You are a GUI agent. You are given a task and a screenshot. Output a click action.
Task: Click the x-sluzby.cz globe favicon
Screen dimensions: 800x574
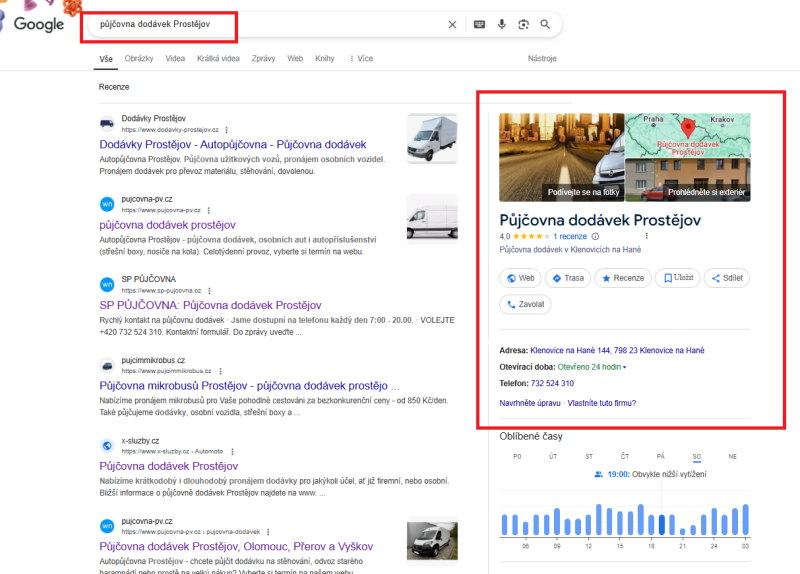click(x=107, y=445)
